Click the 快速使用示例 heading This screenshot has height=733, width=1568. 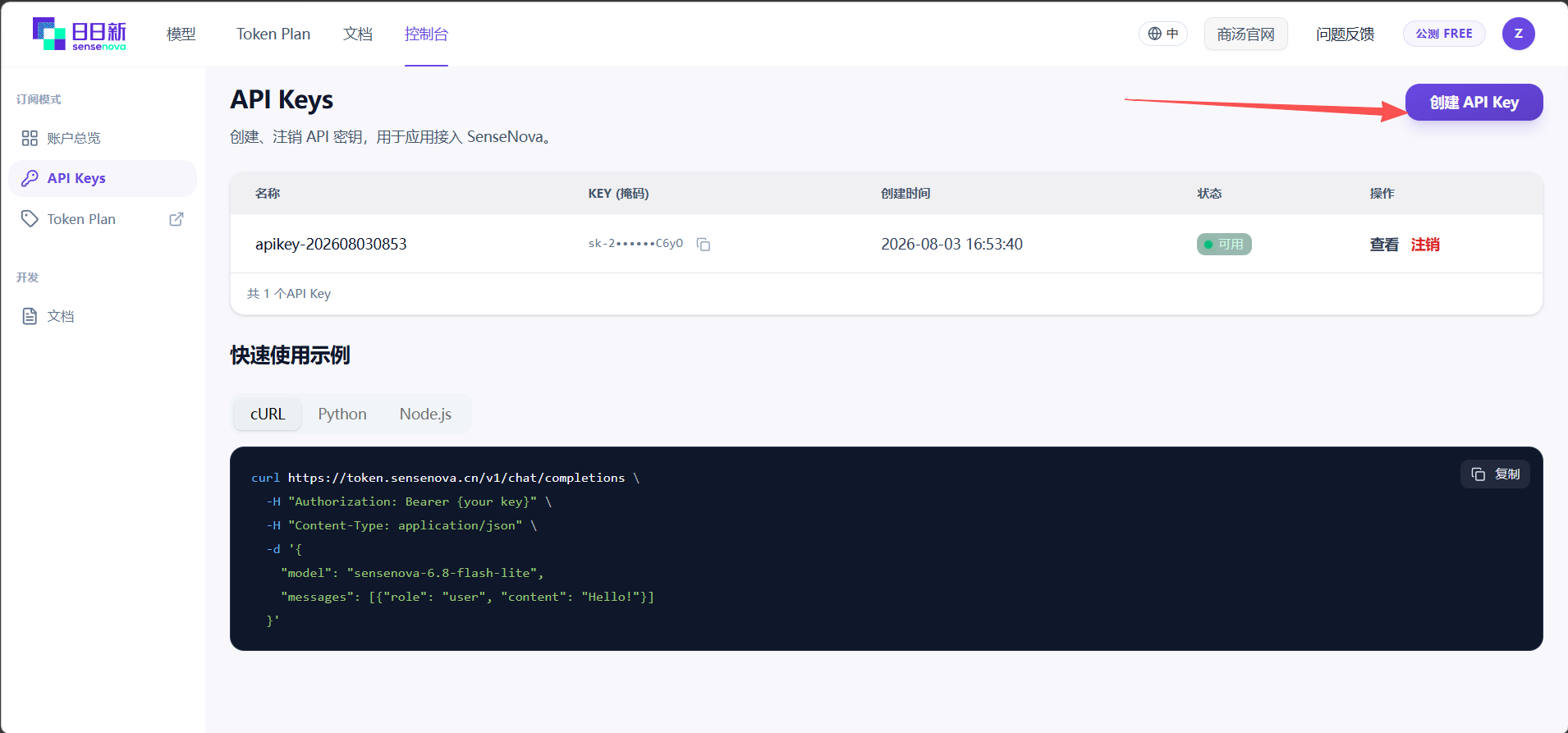[290, 355]
